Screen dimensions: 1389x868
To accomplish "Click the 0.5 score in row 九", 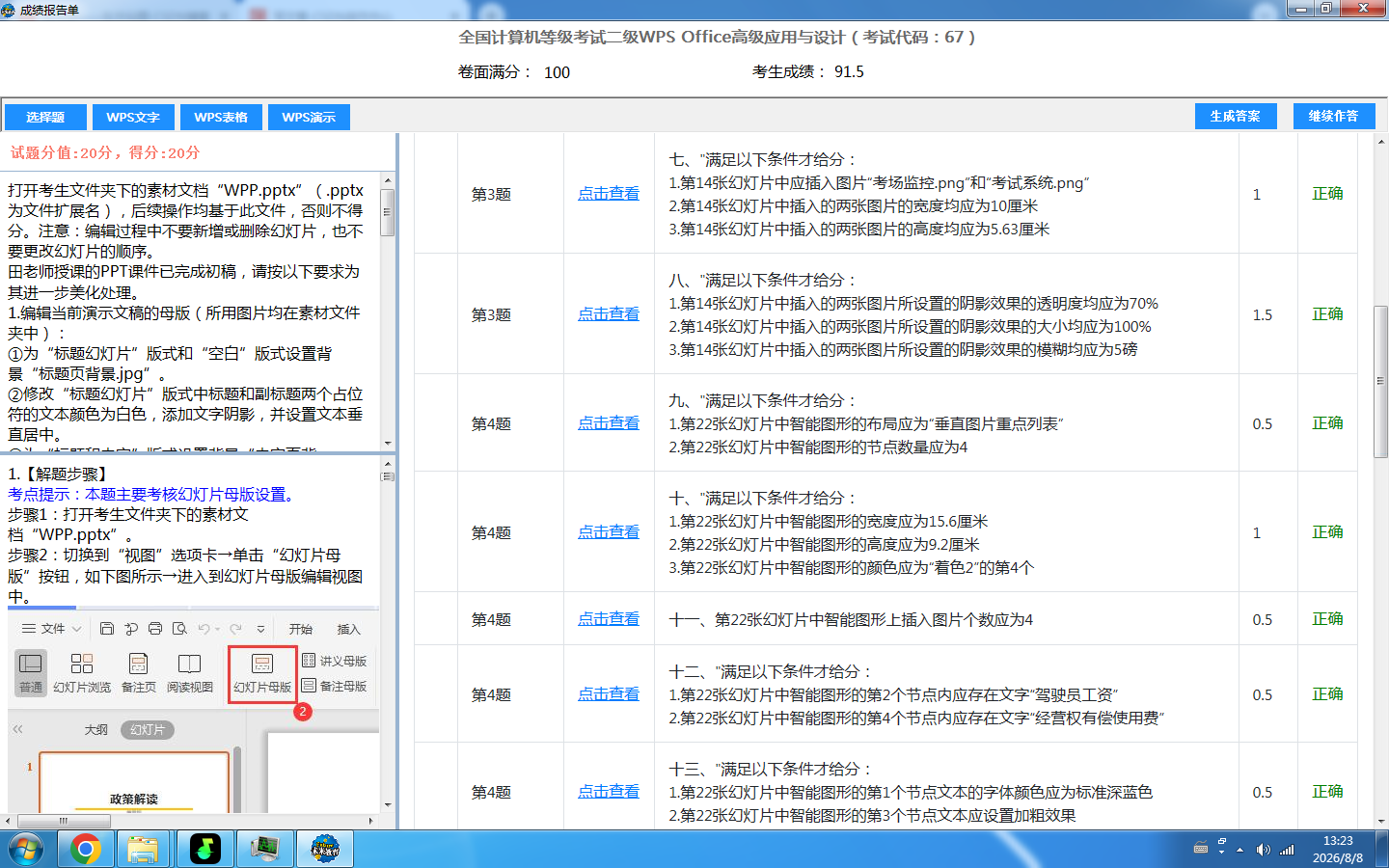I will pos(1263,423).
